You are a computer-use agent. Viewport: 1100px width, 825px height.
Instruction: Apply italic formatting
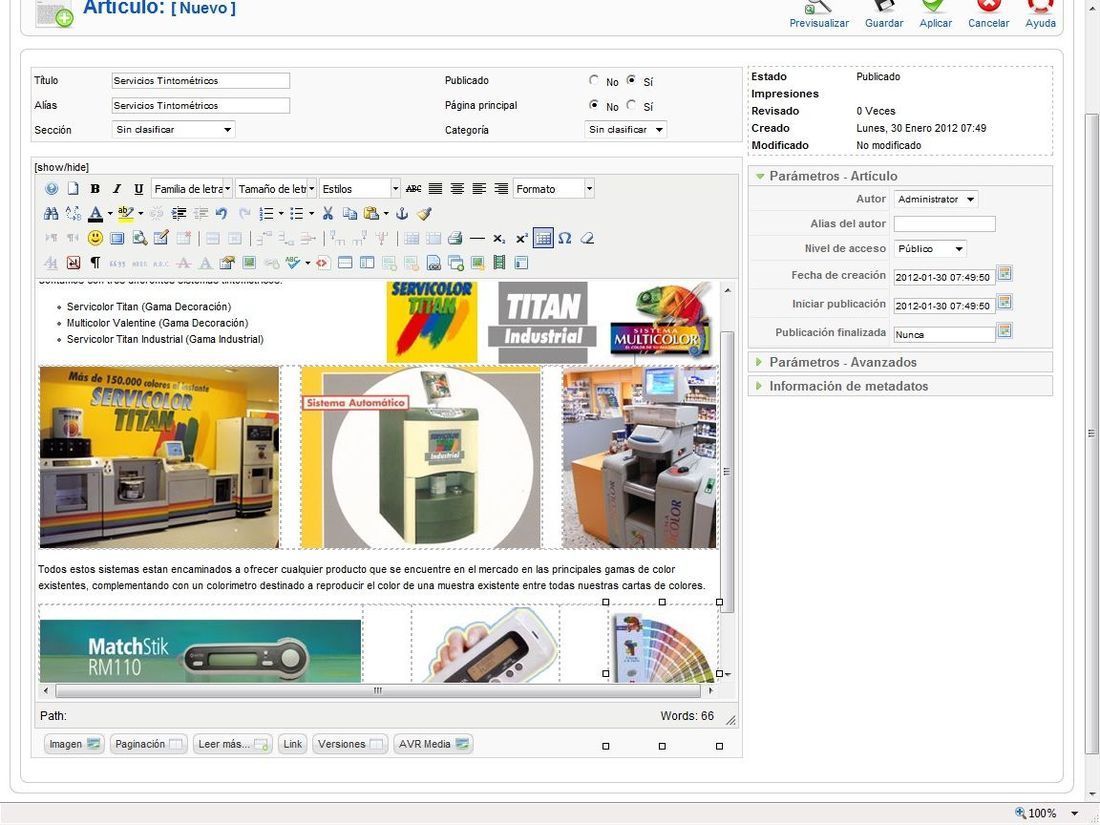click(x=116, y=189)
